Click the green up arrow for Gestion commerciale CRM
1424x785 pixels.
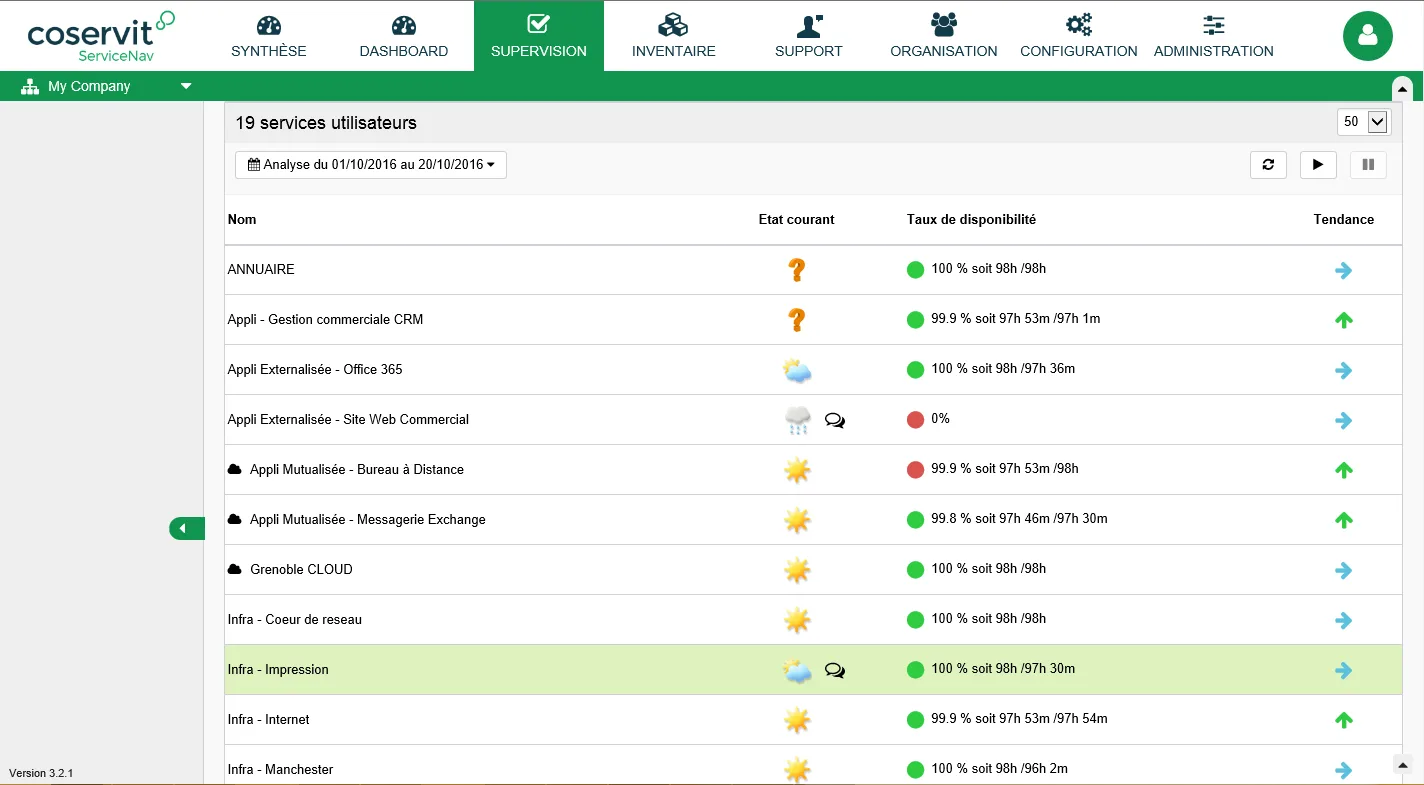1344,320
